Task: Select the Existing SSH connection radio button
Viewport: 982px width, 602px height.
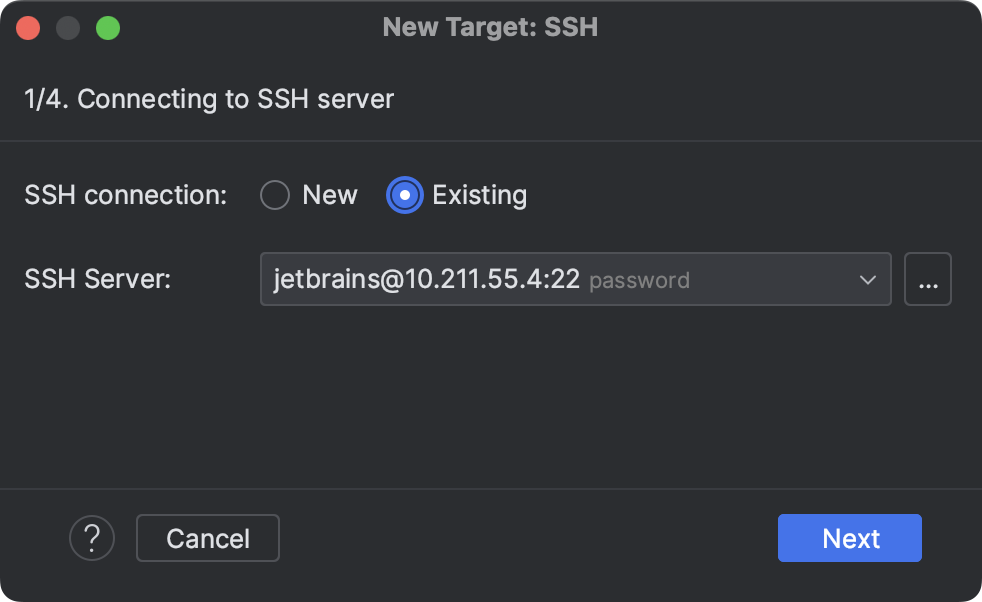Action: coord(404,195)
